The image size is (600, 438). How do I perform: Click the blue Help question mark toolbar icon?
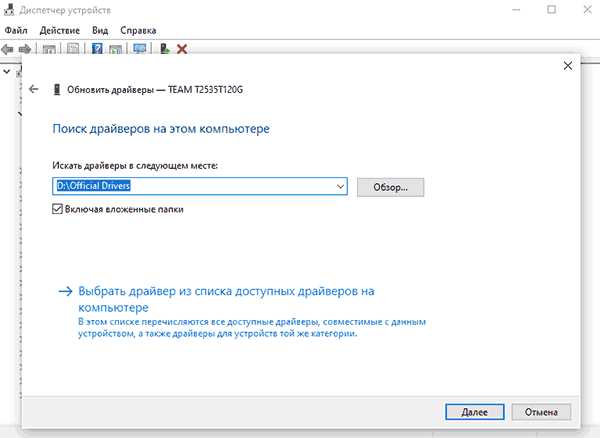pyautogui.click(x=97, y=49)
